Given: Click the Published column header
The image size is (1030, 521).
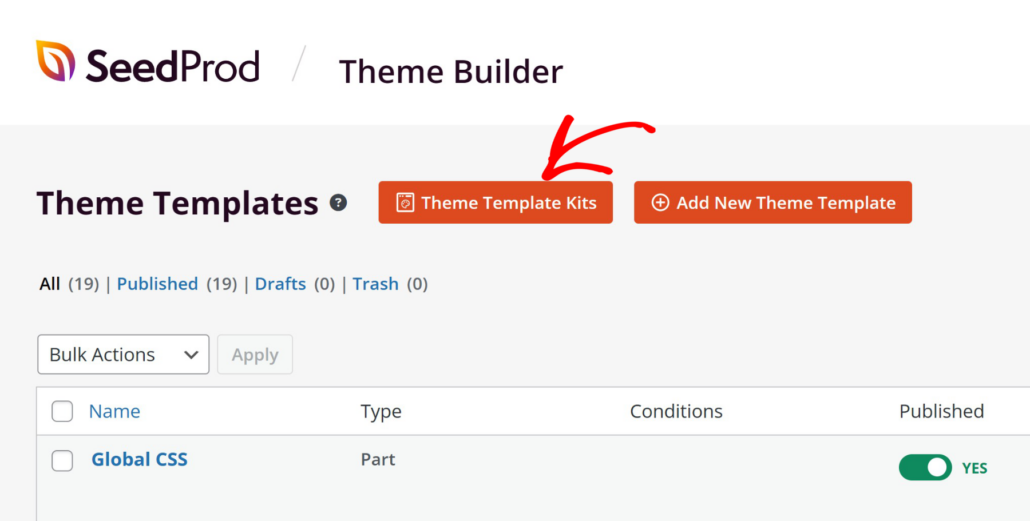Looking at the screenshot, I should (941, 411).
